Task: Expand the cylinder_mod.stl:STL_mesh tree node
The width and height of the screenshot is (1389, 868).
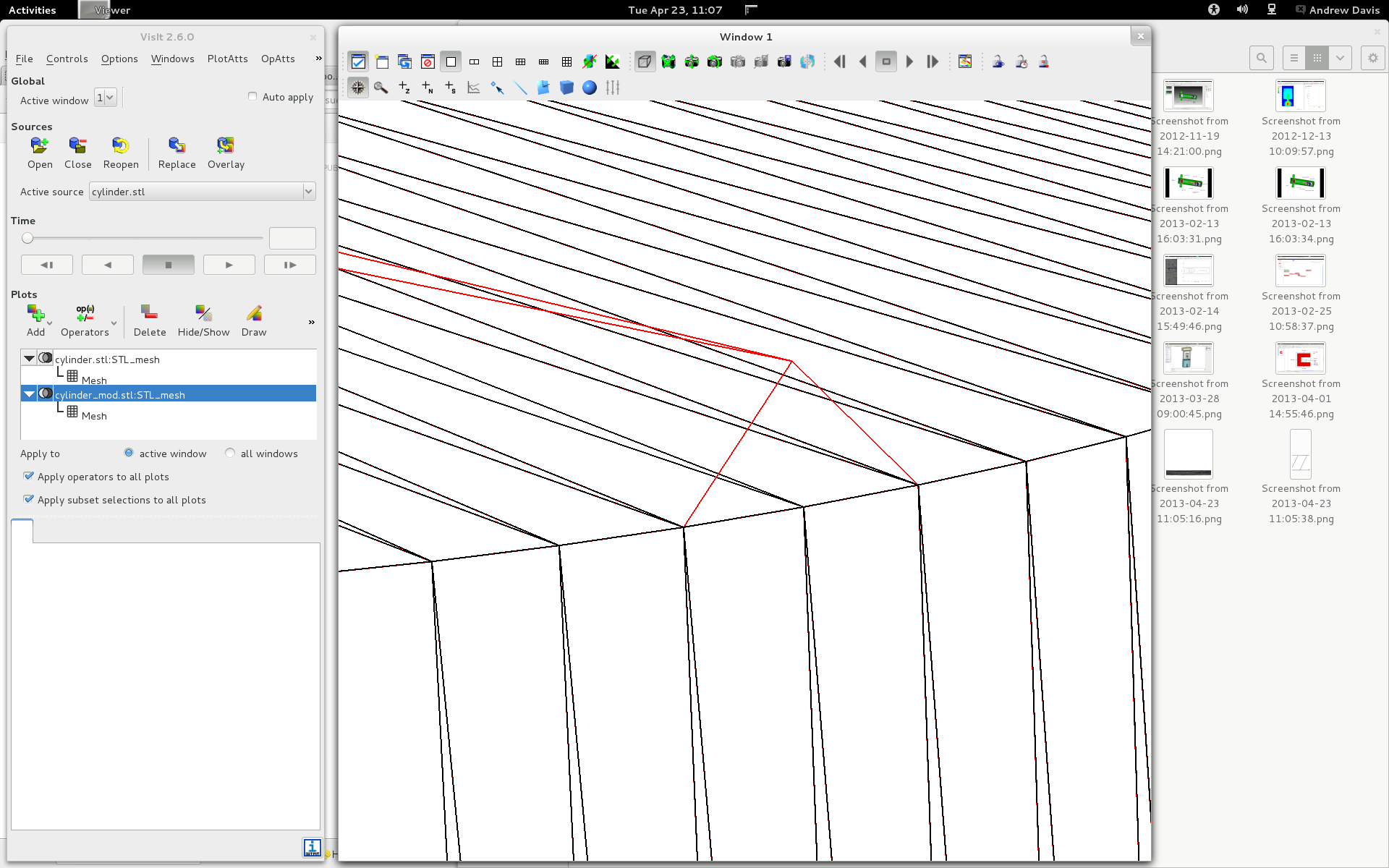Action: 27,394
